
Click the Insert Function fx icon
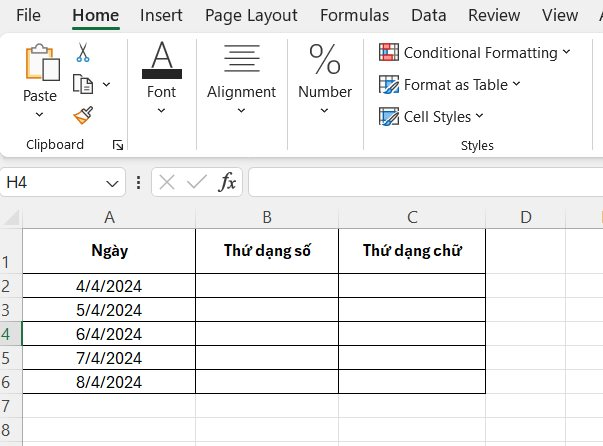coord(227,182)
